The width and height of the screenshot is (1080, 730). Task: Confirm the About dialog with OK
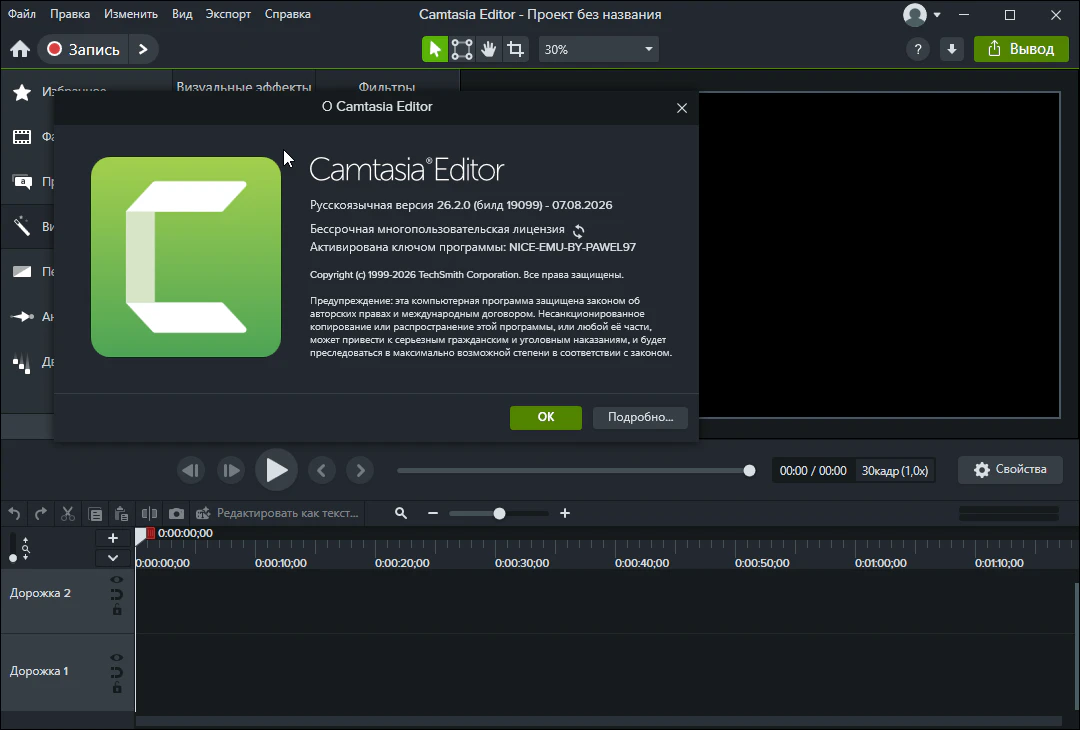(546, 417)
